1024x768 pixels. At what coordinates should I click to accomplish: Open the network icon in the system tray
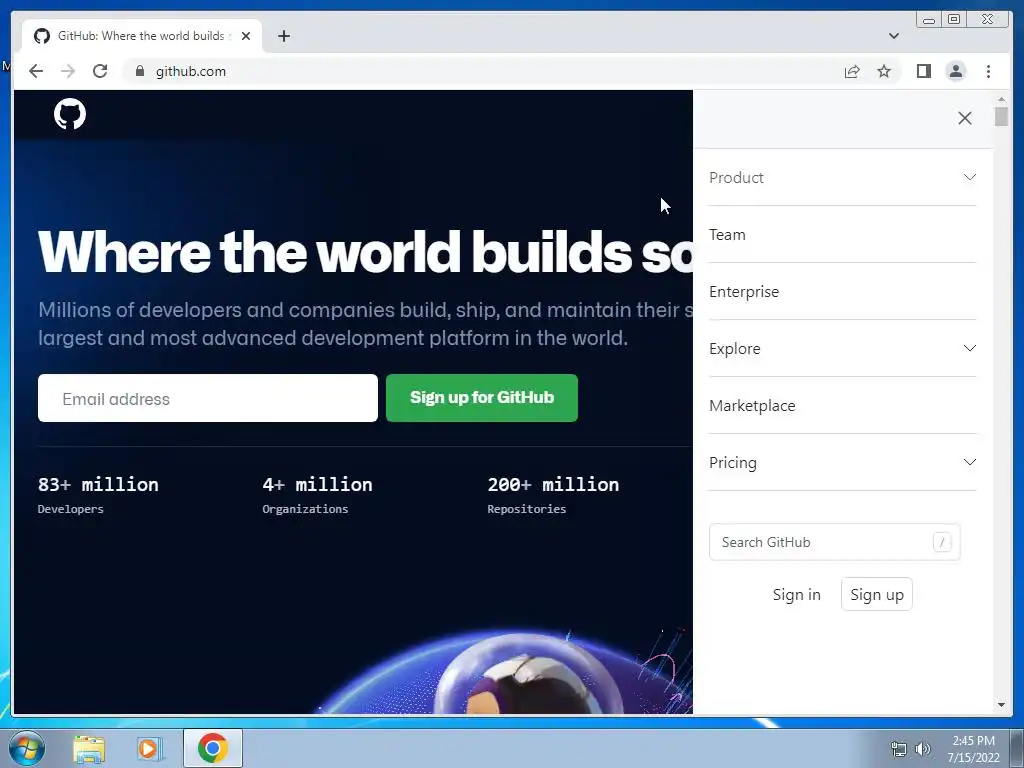899,749
